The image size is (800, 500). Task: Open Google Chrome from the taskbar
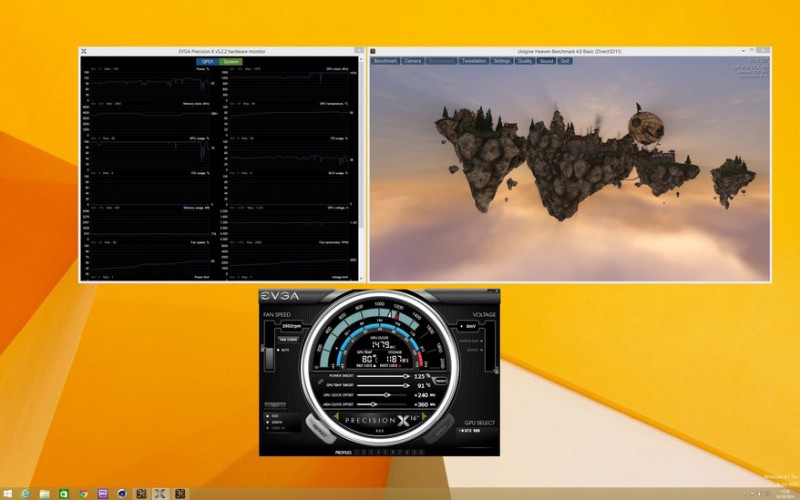coord(83,494)
